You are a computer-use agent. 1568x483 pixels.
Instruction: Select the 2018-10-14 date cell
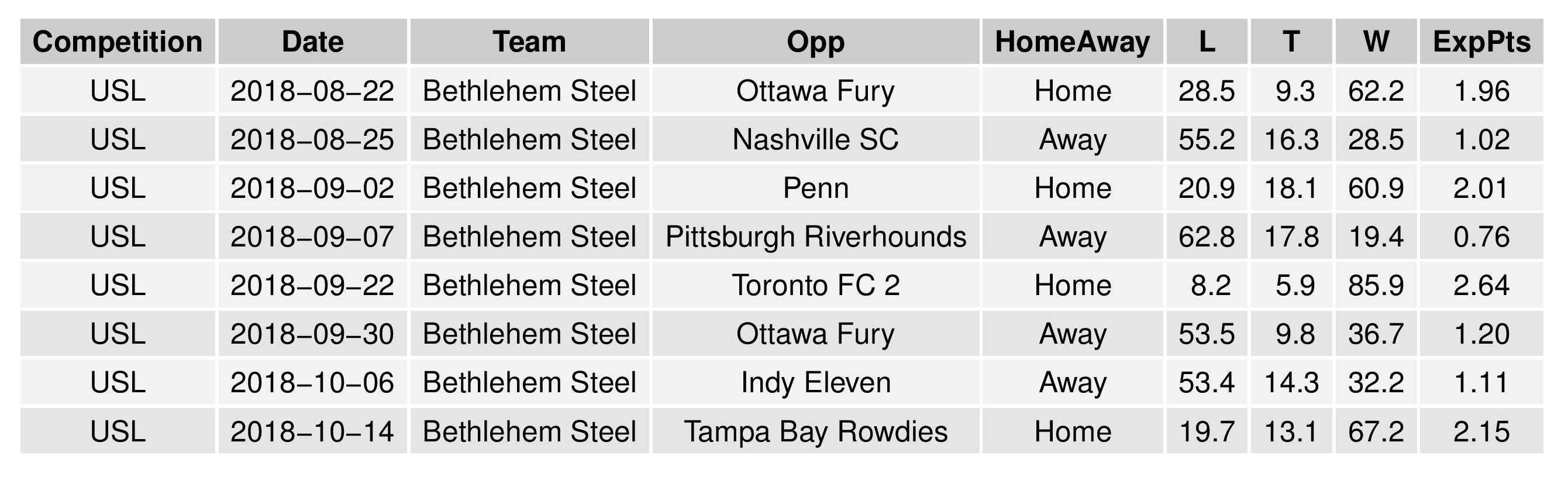click(x=312, y=431)
